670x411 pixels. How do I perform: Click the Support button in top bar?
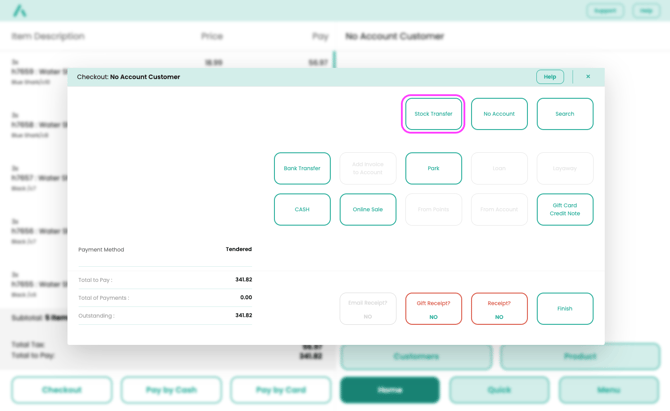(605, 11)
